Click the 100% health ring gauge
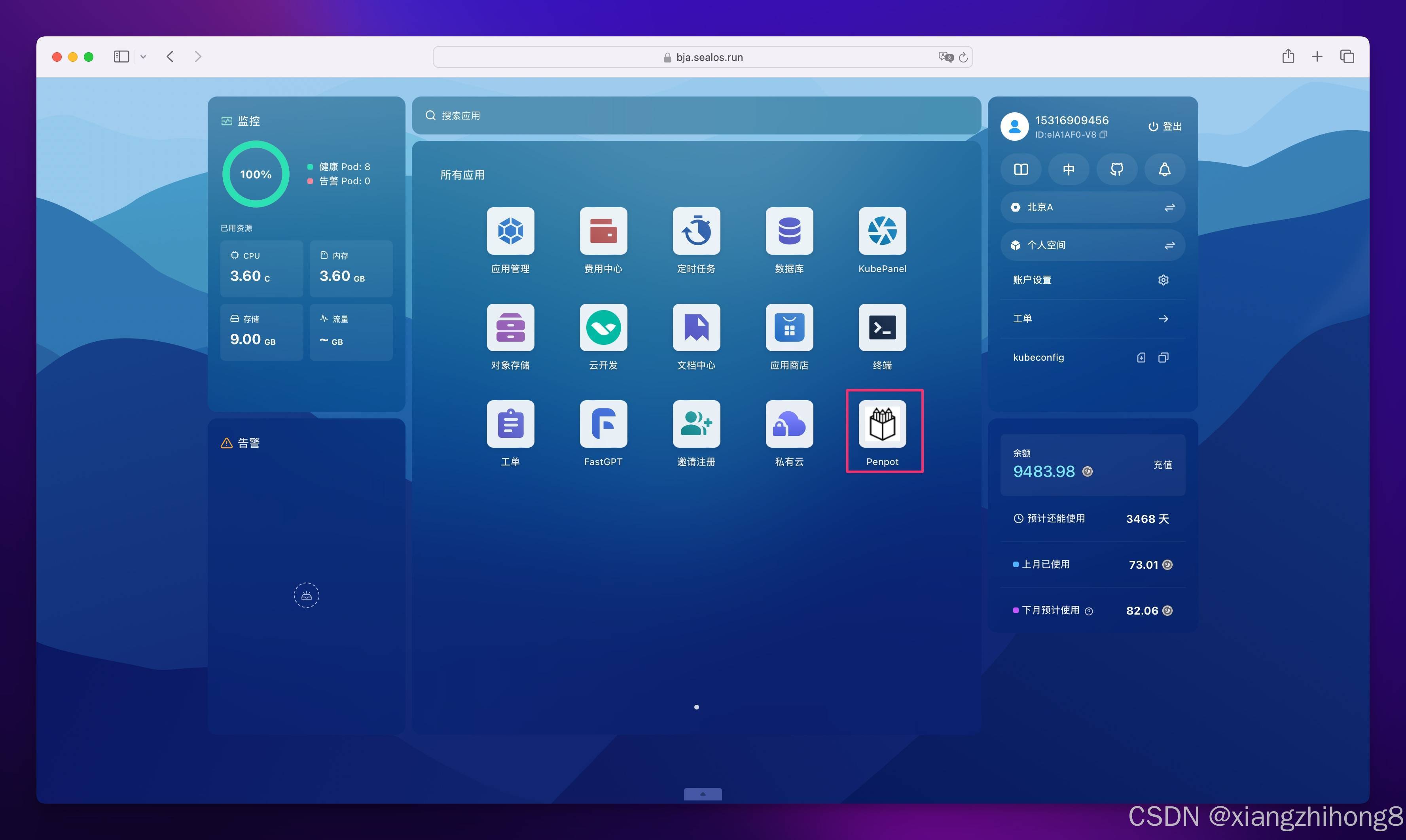 click(x=256, y=174)
